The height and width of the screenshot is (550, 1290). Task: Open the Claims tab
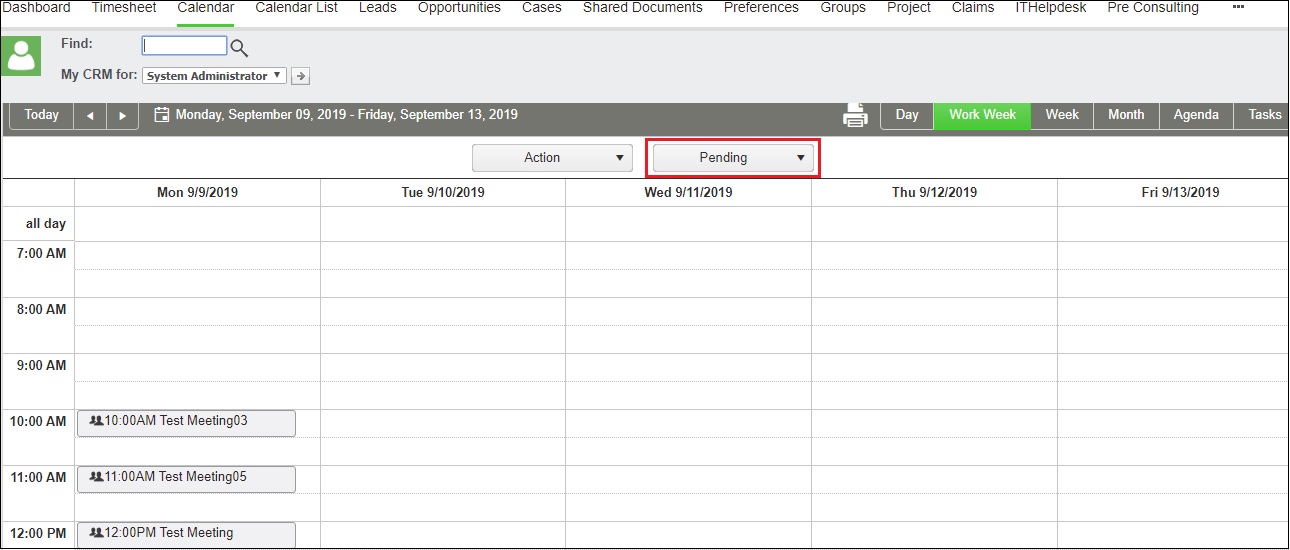pyautogui.click(x=973, y=8)
